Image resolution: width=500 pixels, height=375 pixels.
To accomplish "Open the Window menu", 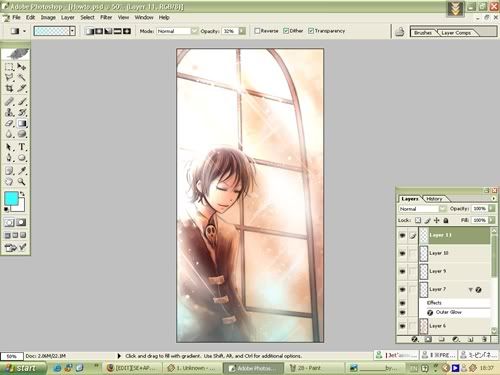I will pyautogui.click(x=144, y=17).
